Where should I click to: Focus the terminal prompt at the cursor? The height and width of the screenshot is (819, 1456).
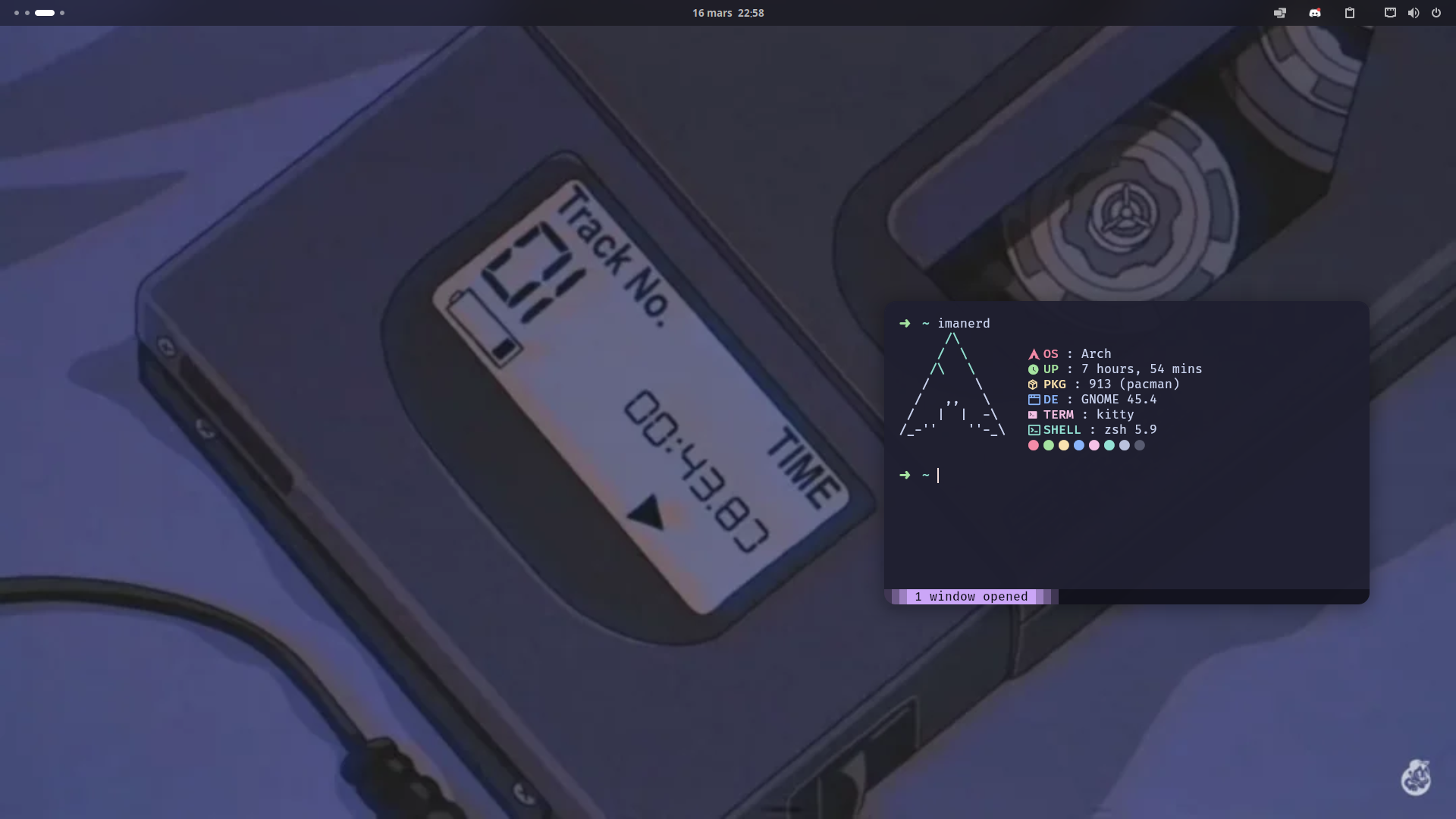[x=938, y=475]
